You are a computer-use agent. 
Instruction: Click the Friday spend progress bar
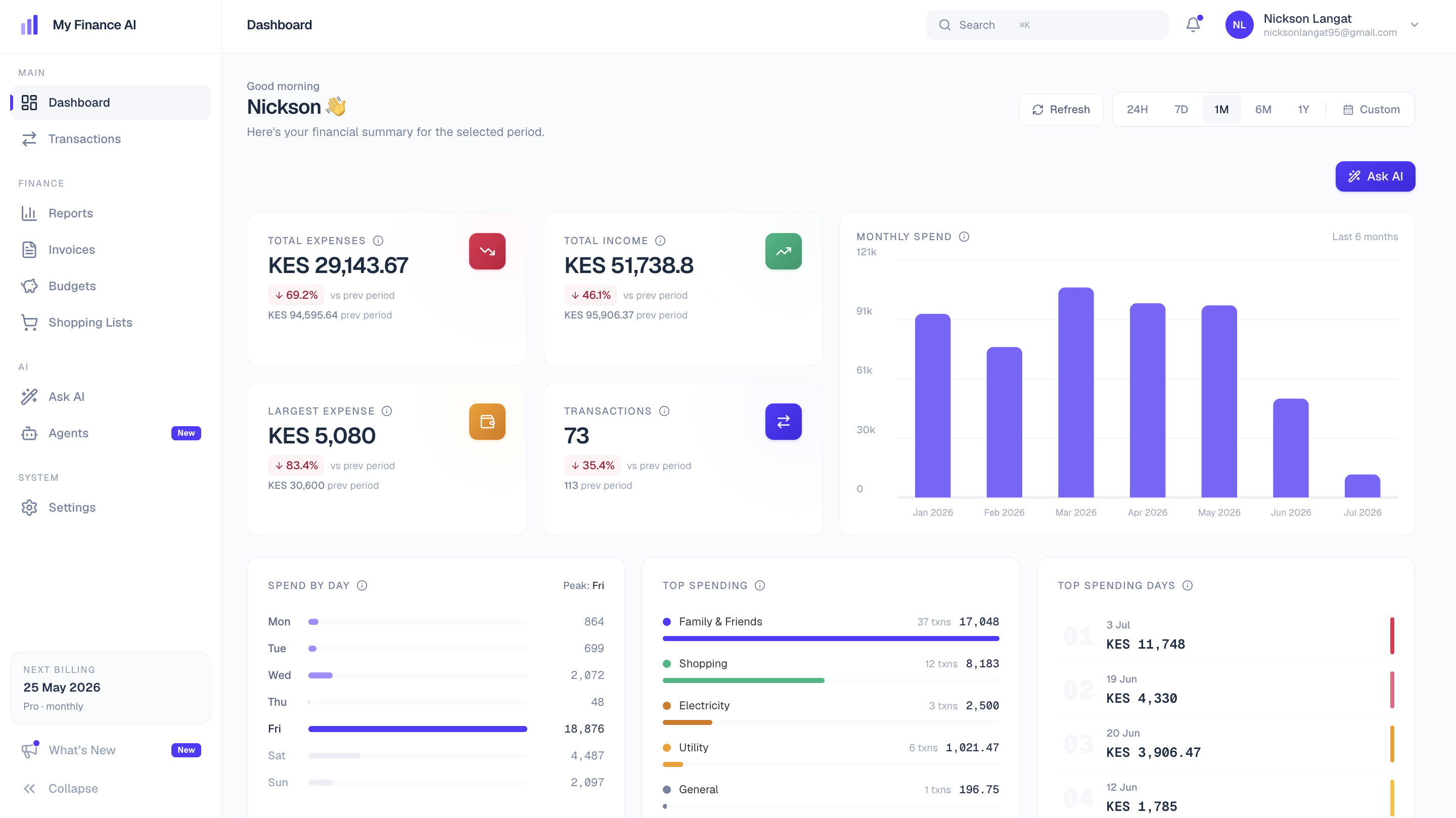pyautogui.click(x=417, y=729)
